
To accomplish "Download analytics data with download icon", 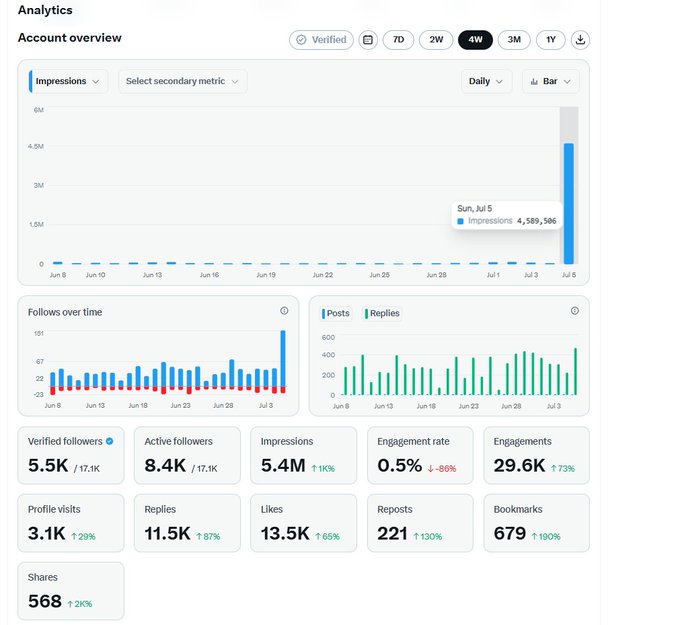I will [x=580, y=40].
